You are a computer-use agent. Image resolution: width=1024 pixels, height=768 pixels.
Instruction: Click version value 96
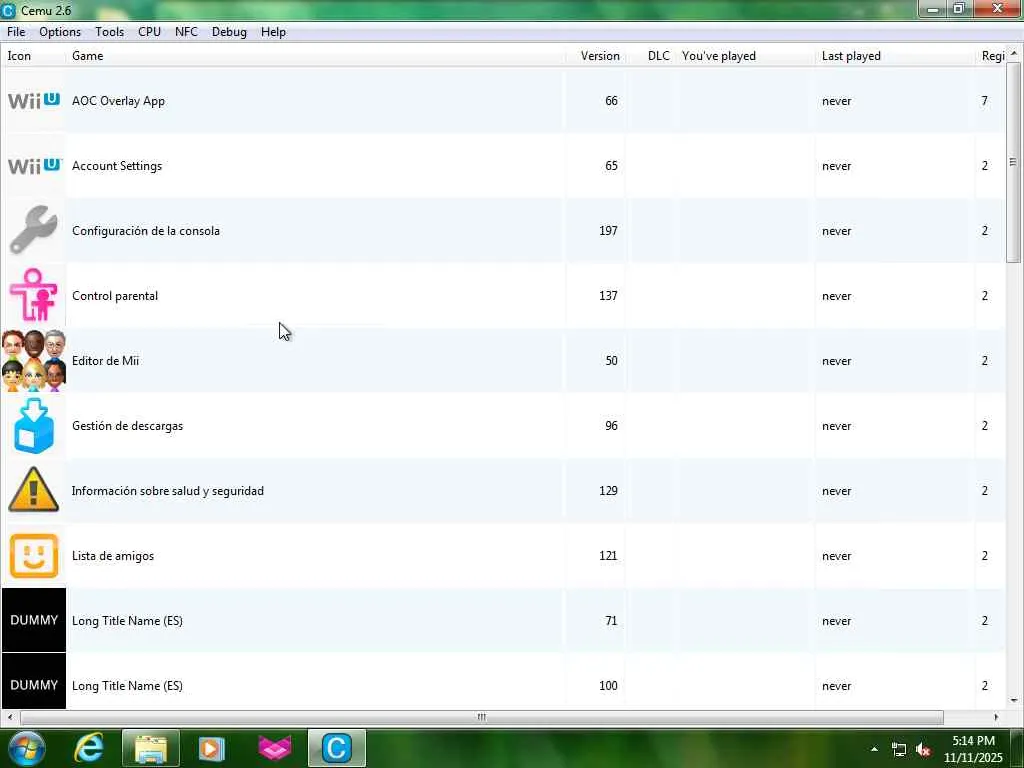click(611, 426)
